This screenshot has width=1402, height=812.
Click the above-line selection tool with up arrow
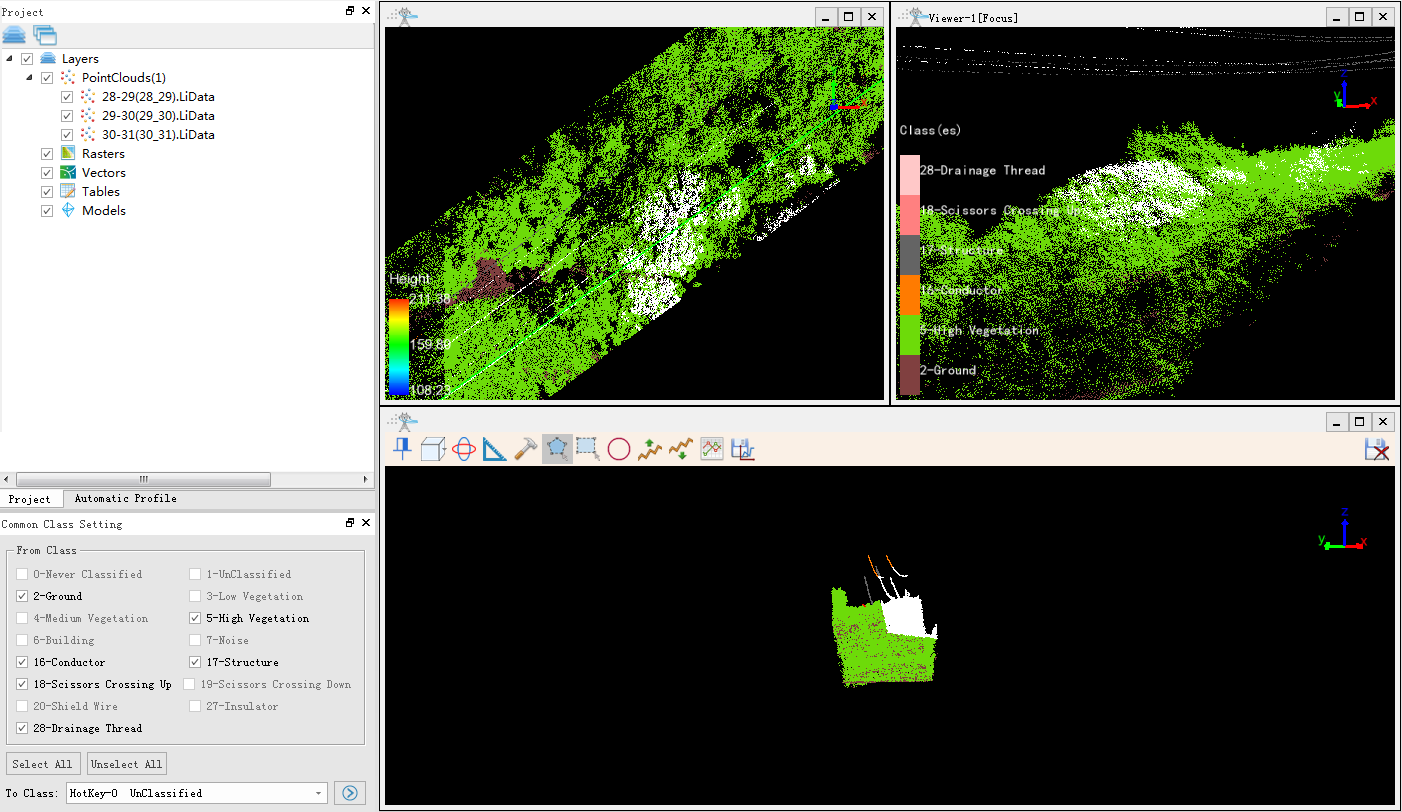pyautogui.click(x=650, y=449)
